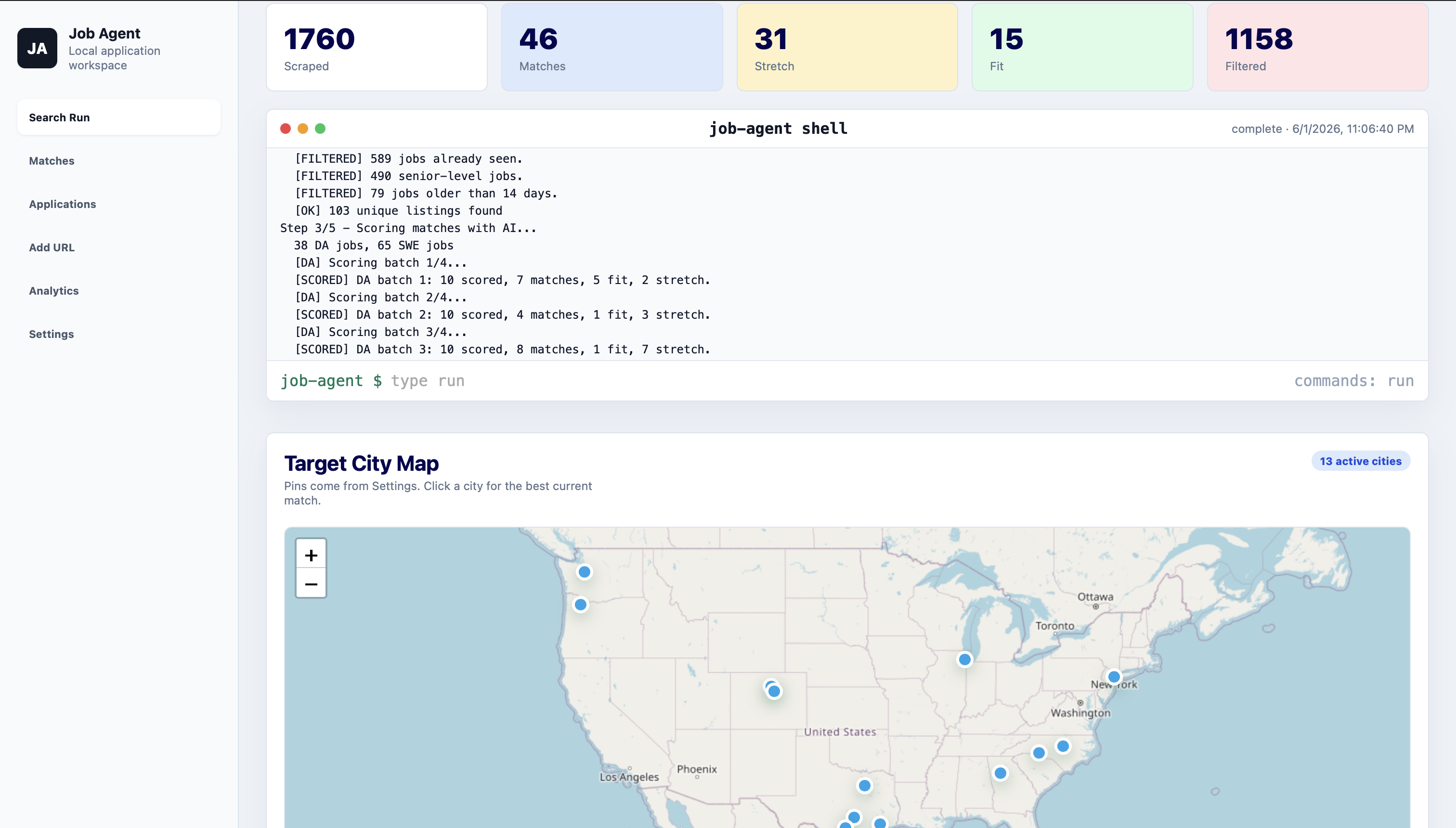The height and width of the screenshot is (828, 1456).
Task: Click '[DA] Scoring batch 3/4...' log line
Action: point(380,332)
